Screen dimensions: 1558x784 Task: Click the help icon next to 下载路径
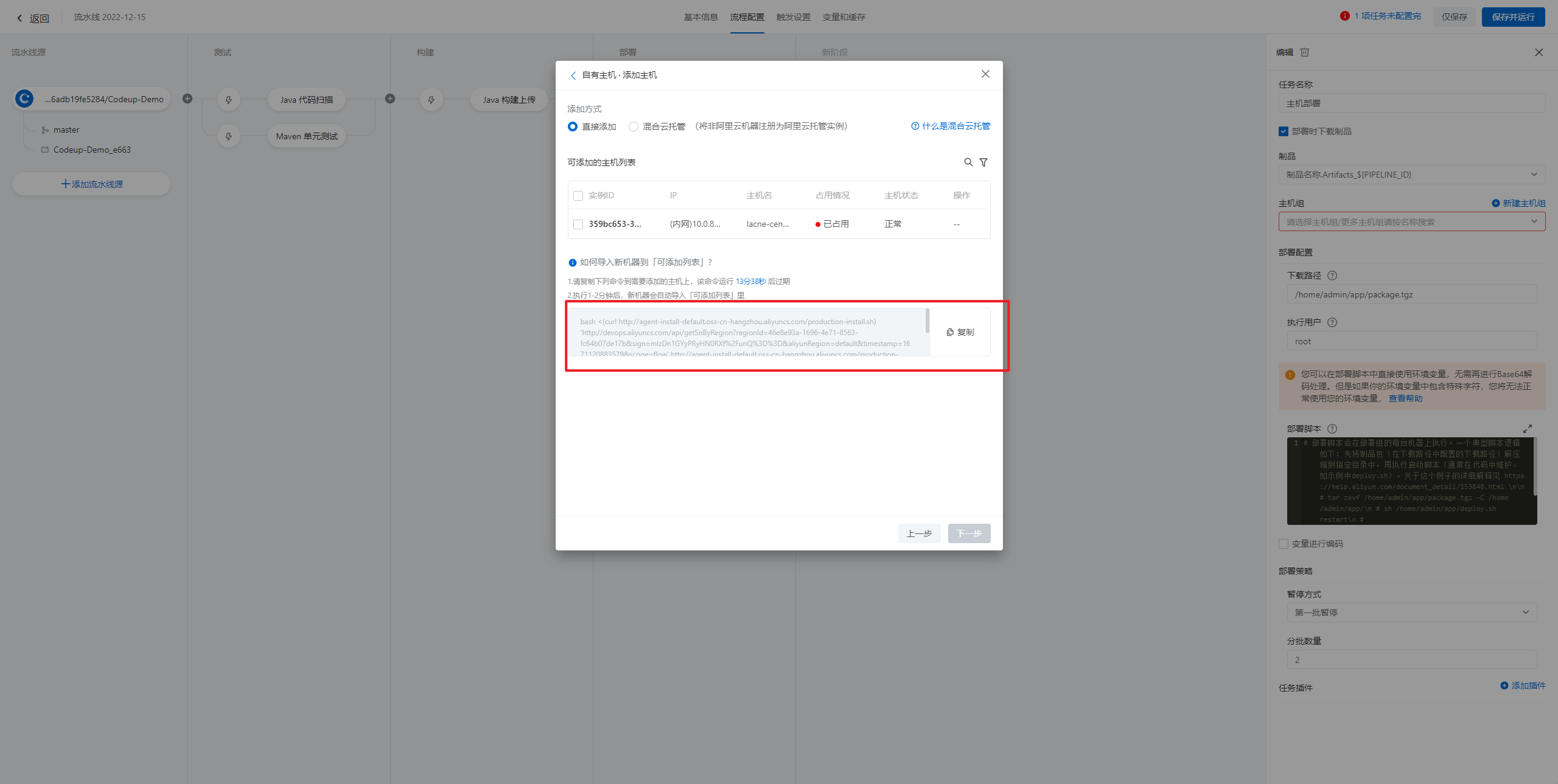[1332, 276]
